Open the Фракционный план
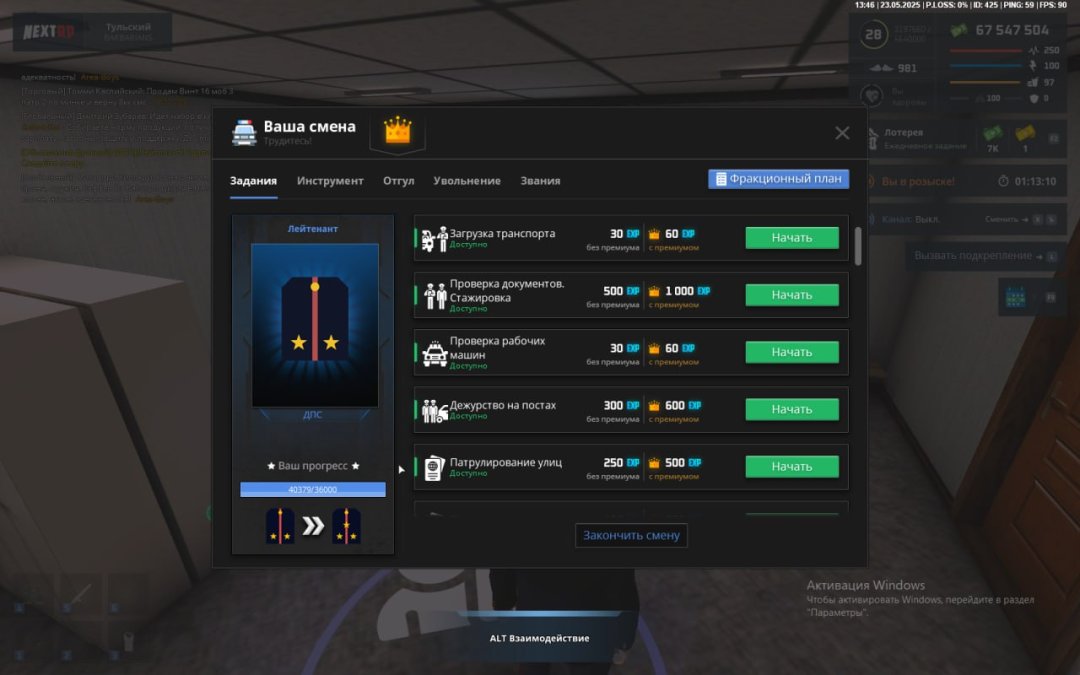The width and height of the screenshot is (1080, 675). coord(778,179)
